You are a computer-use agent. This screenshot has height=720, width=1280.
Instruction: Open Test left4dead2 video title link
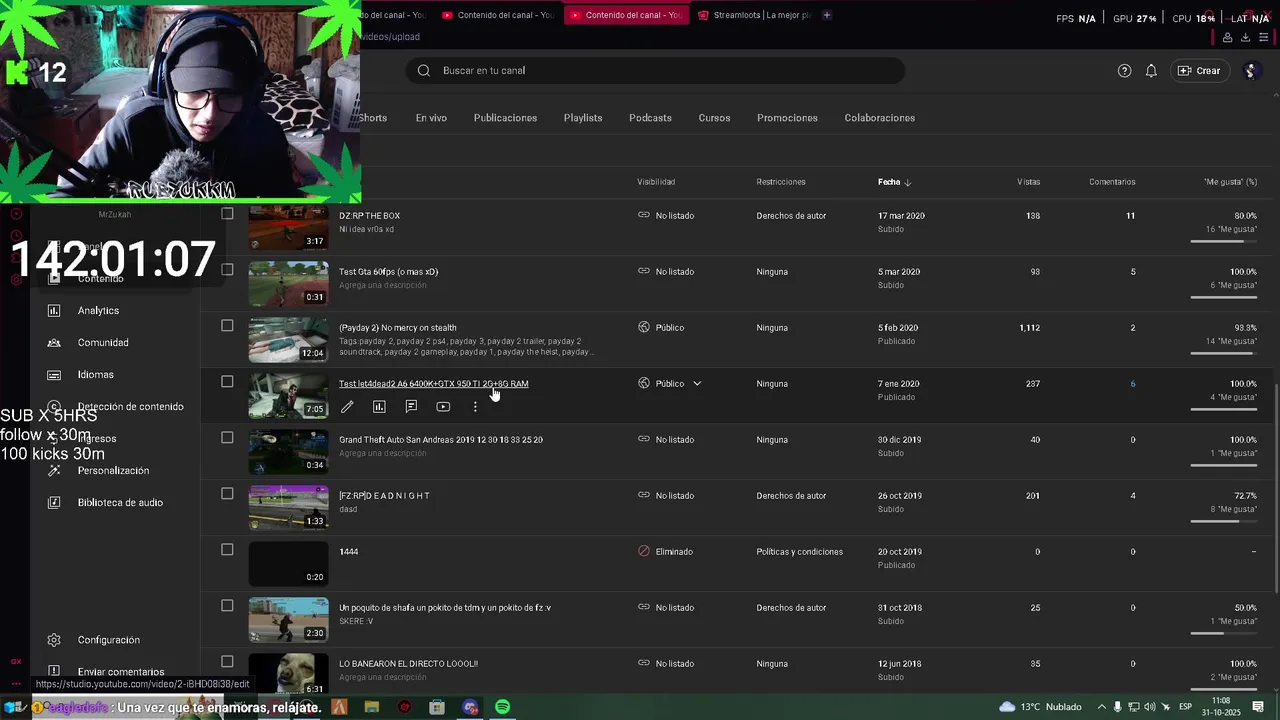(434, 384)
